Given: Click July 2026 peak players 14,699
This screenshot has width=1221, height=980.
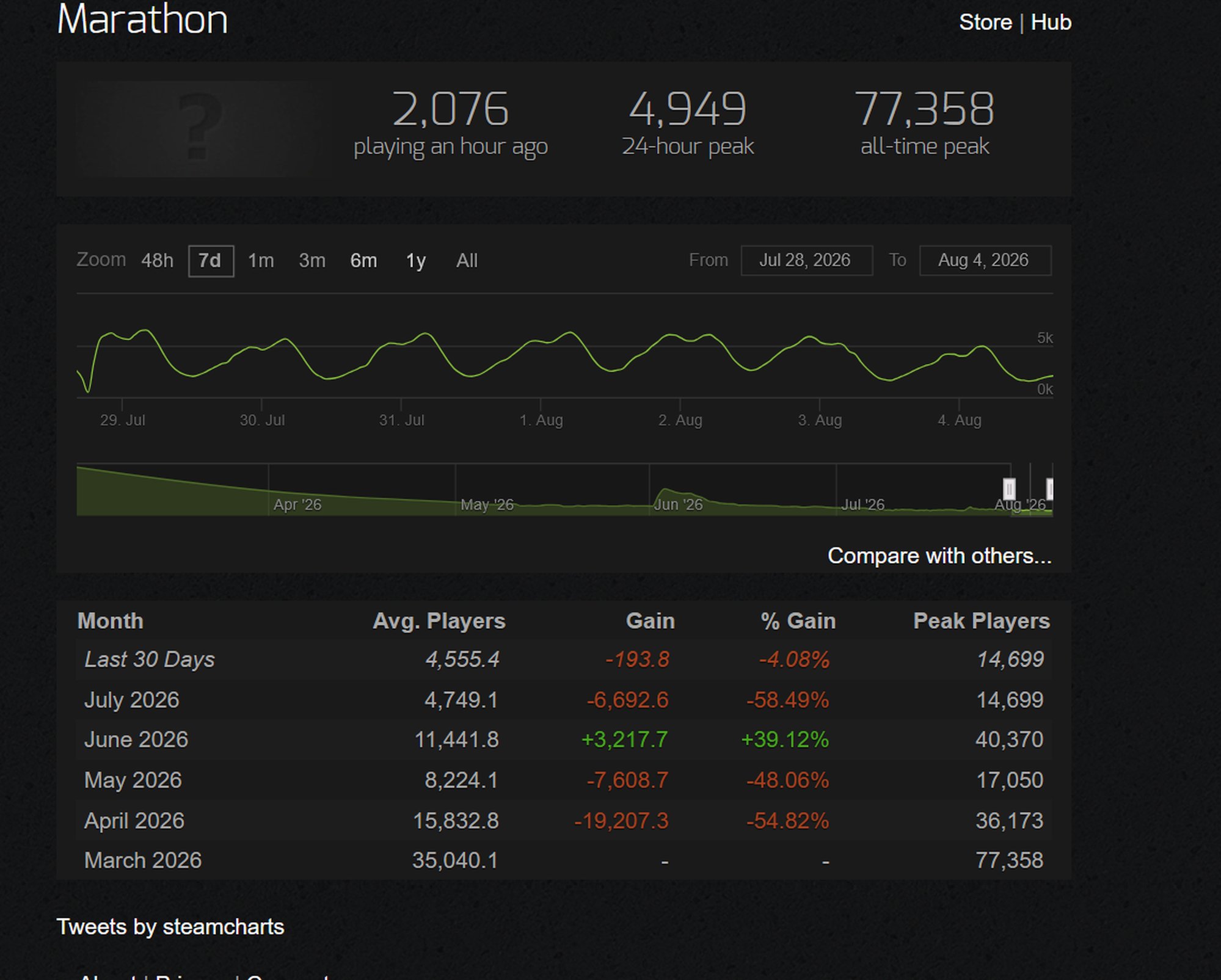Looking at the screenshot, I should coord(1010,700).
